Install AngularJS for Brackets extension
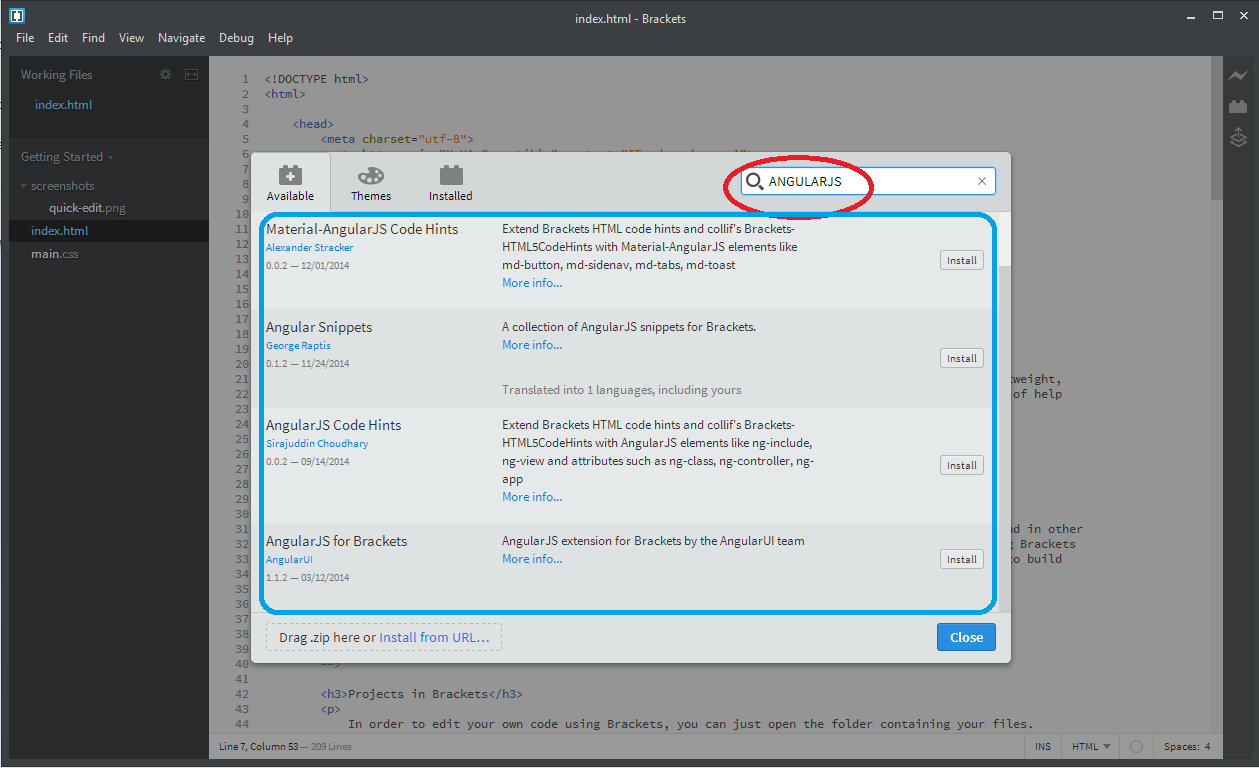 [x=962, y=559]
